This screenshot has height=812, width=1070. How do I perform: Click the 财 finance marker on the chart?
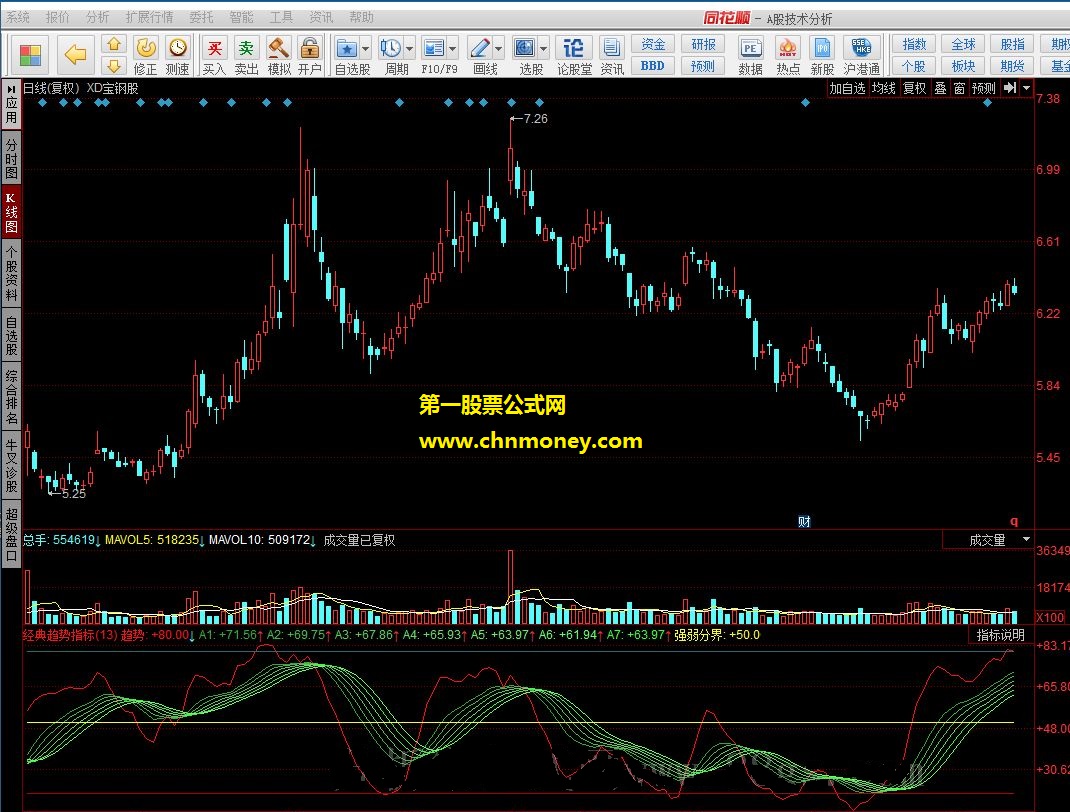point(804,522)
